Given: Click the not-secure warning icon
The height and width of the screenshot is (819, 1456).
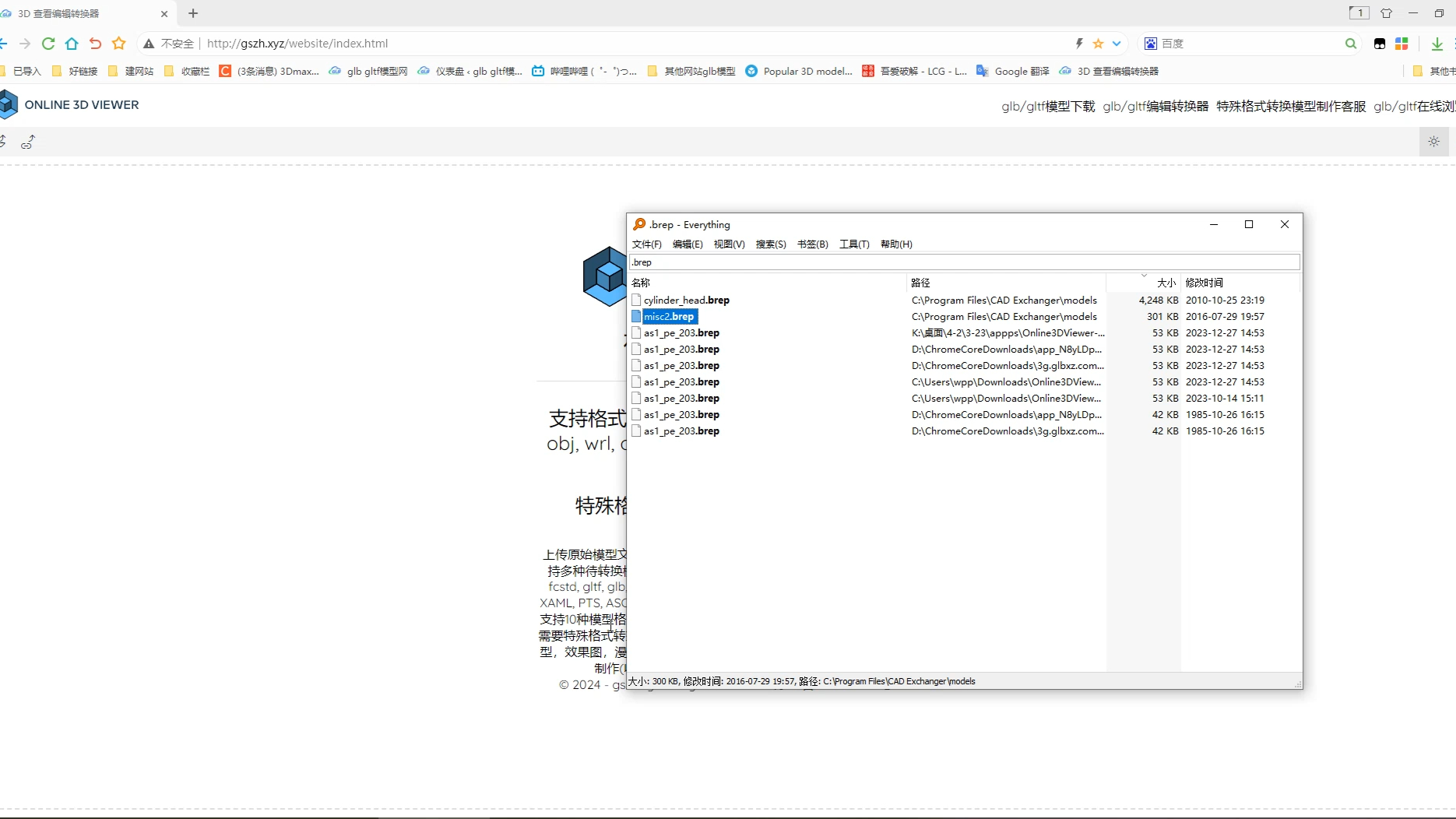Looking at the screenshot, I should [149, 44].
